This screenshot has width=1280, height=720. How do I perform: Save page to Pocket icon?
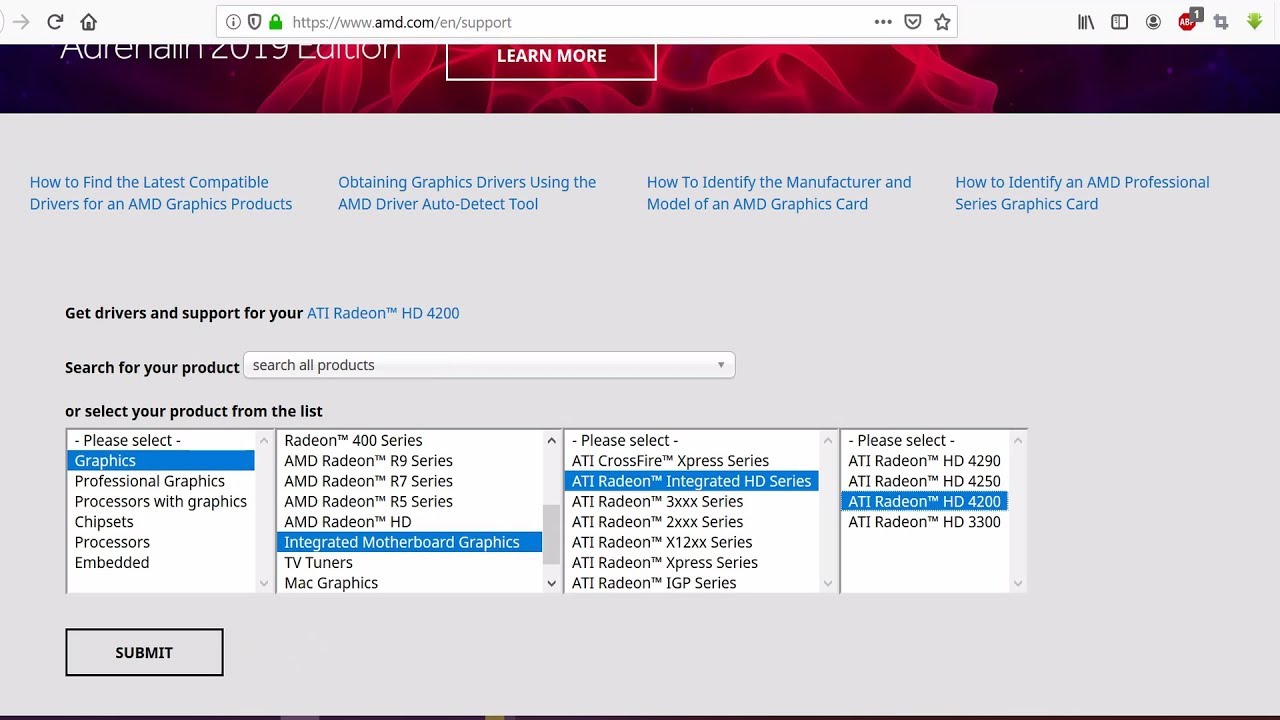click(x=912, y=22)
